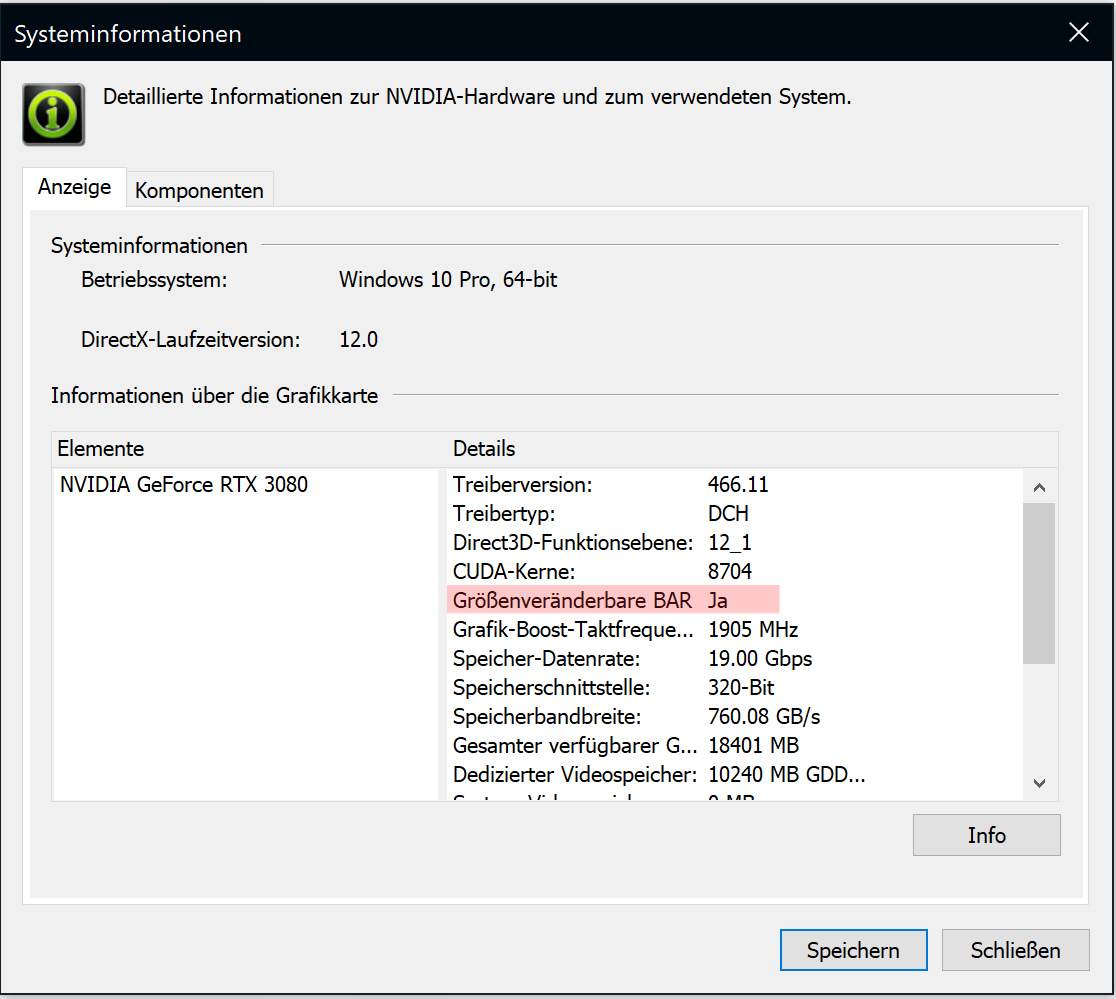Click the details list scroll up arrow
This screenshot has width=1116, height=999.
1039,487
